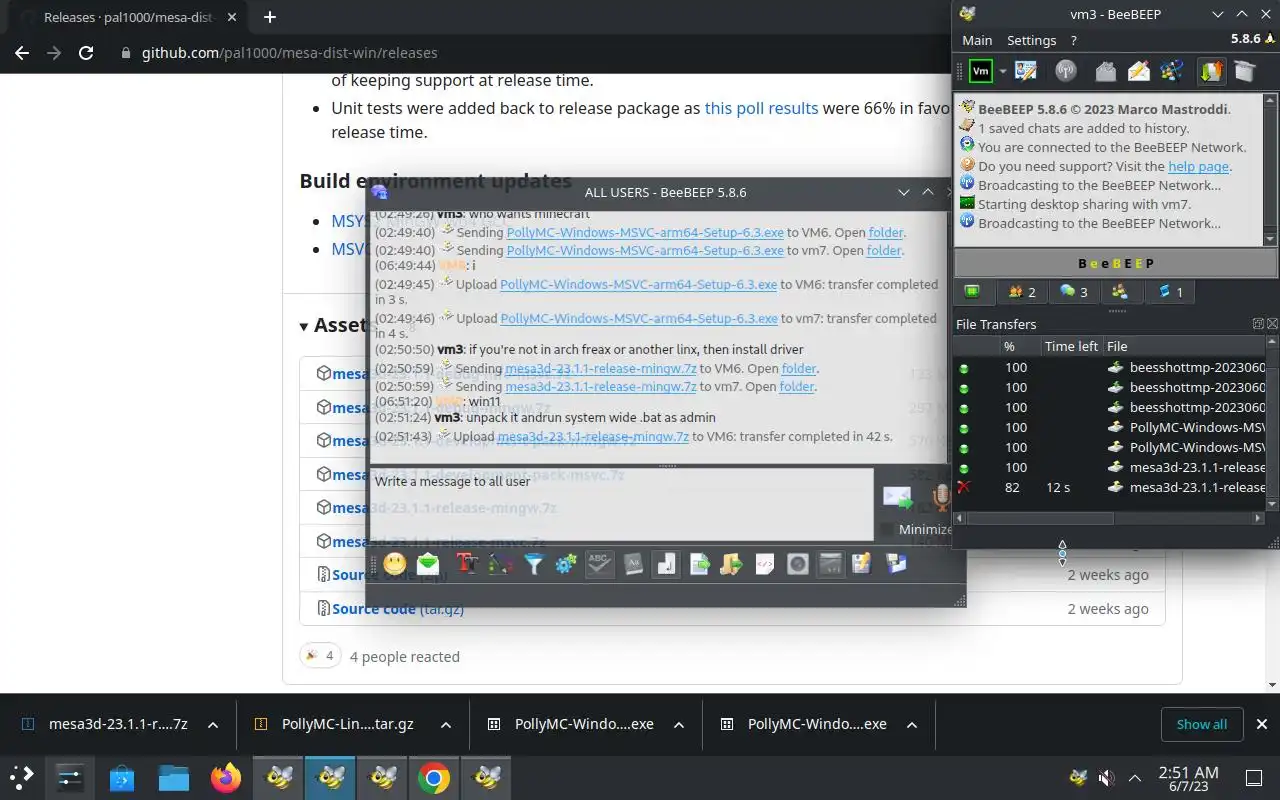Click the send message envelope button
Viewport: 1280px width, 800px height.
click(x=897, y=497)
